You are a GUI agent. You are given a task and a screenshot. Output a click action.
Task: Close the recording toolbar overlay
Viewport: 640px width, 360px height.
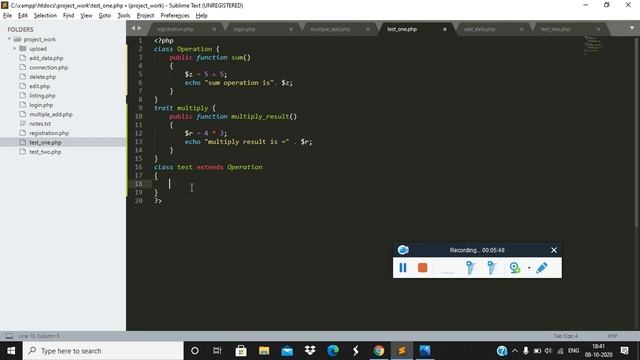tap(554, 250)
